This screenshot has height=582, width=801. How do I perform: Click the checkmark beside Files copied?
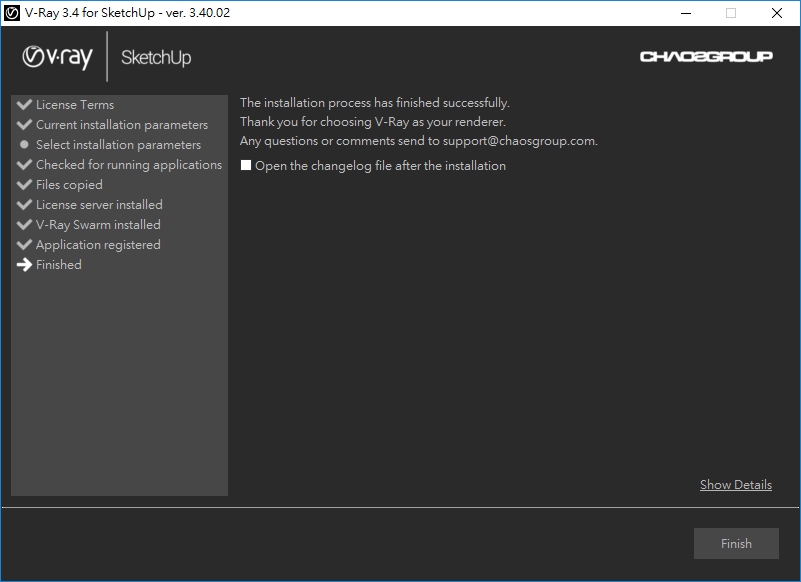[24, 184]
